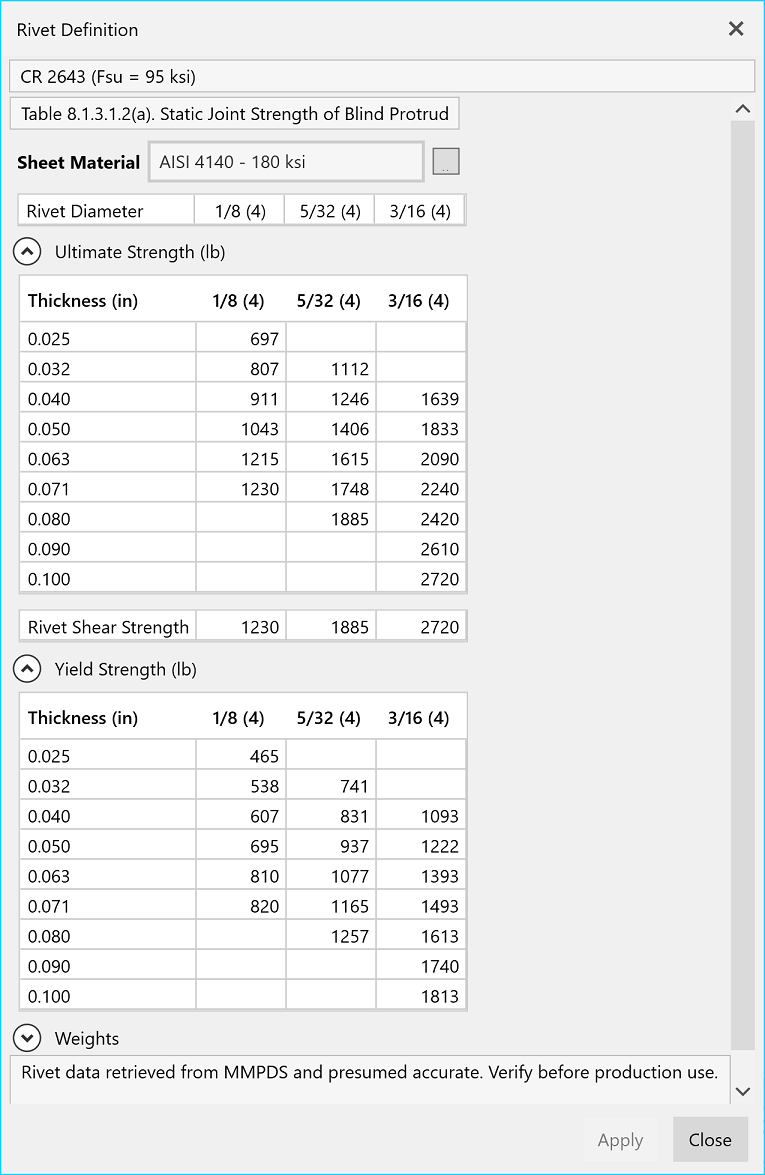Expand the Weights section
765x1175 pixels.
(27, 1038)
